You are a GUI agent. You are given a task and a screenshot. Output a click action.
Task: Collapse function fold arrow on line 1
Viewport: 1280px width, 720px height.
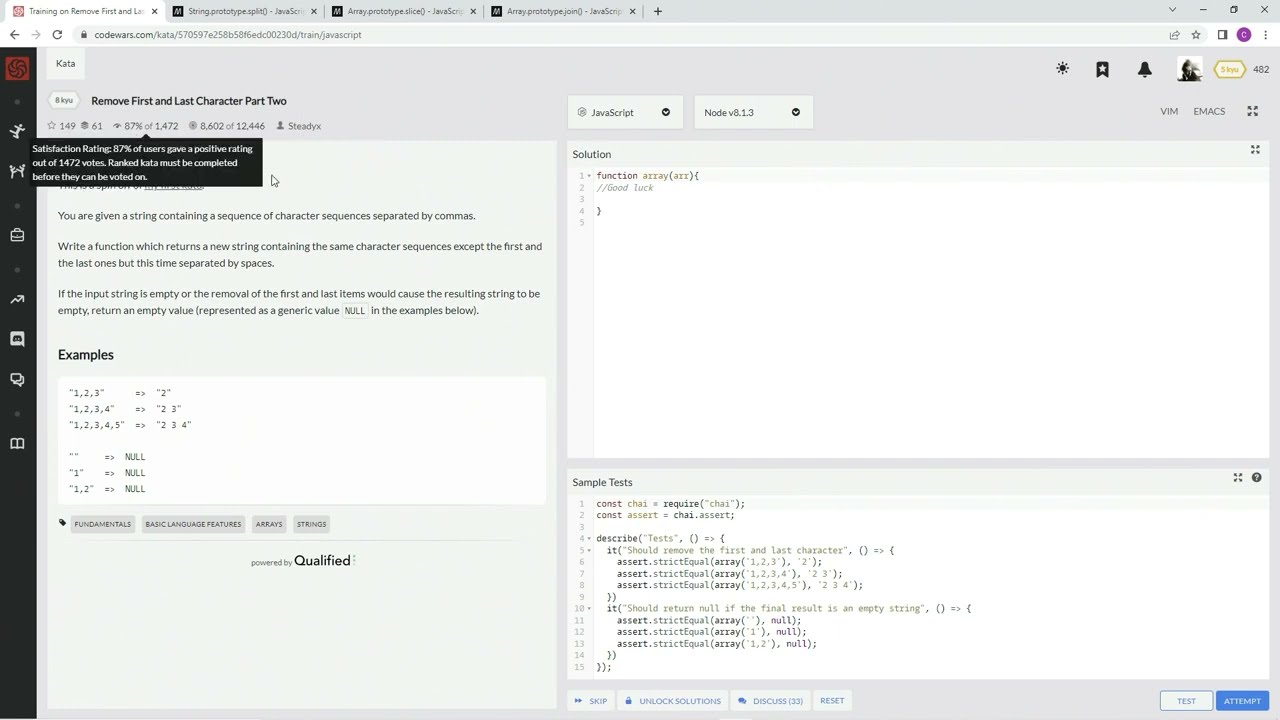(x=589, y=176)
